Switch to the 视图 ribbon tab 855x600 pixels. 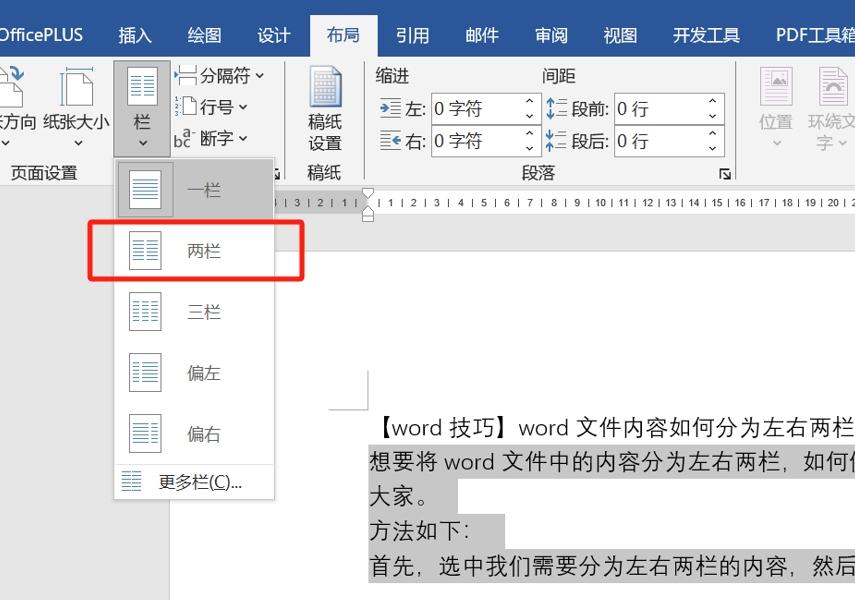(x=620, y=35)
